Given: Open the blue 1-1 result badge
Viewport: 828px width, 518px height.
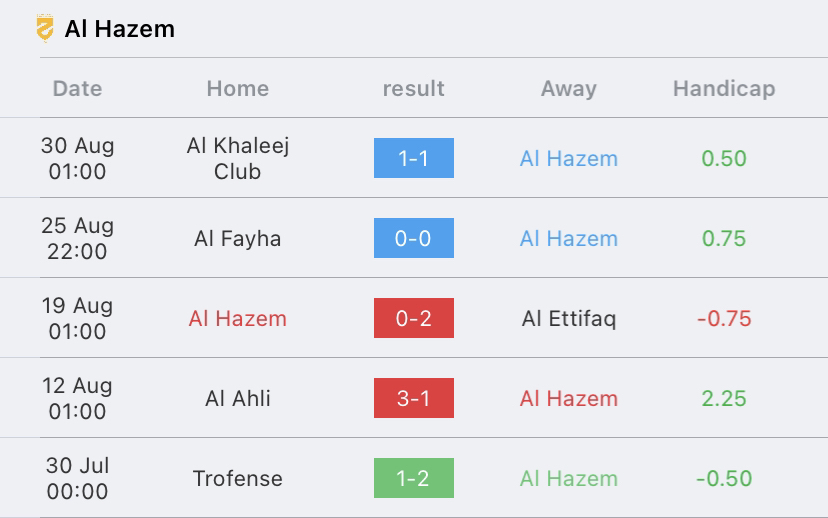Looking at the screenshot, I should 413,158.
